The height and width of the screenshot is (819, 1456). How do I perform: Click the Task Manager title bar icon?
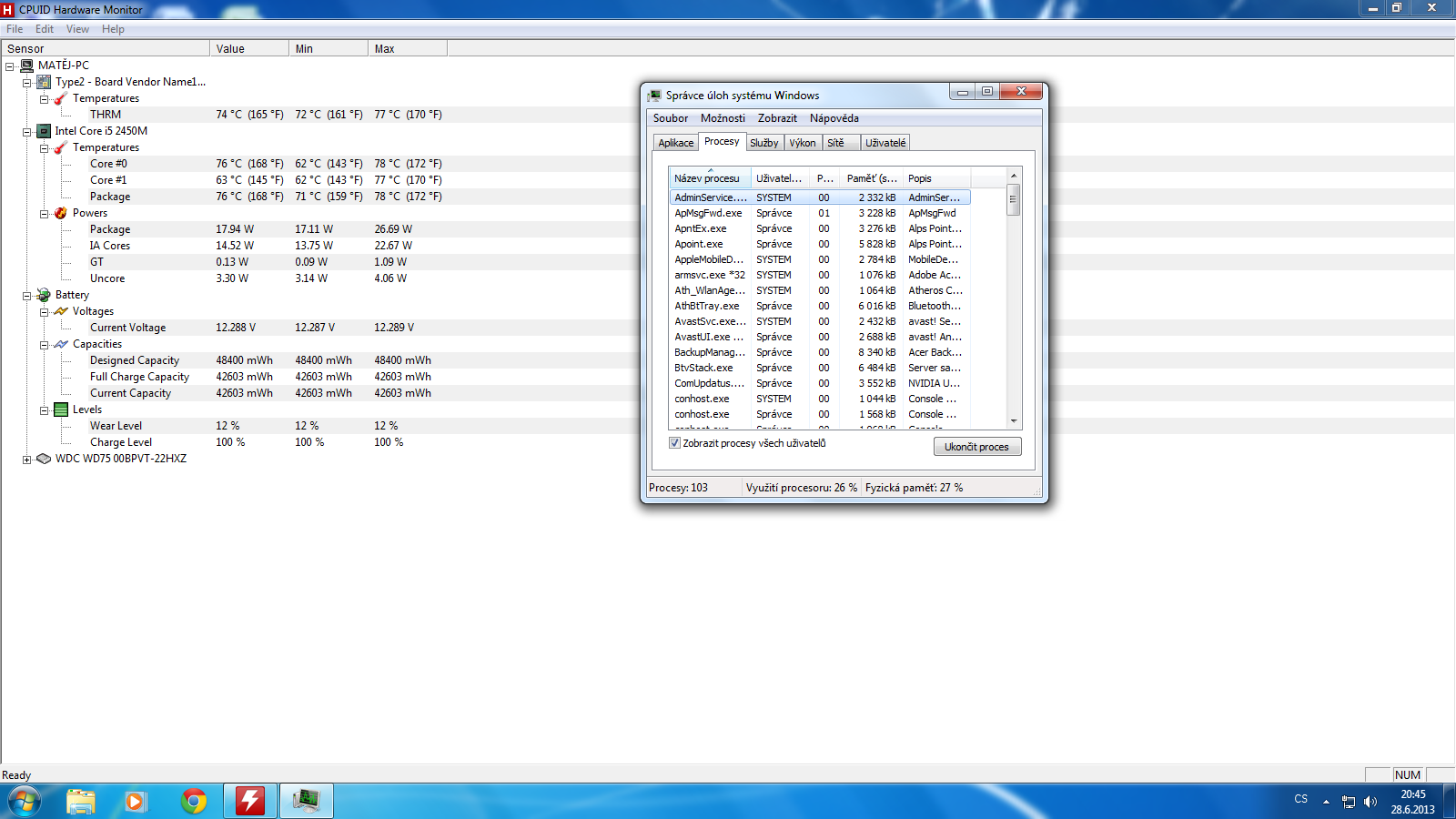pos(654,96)
